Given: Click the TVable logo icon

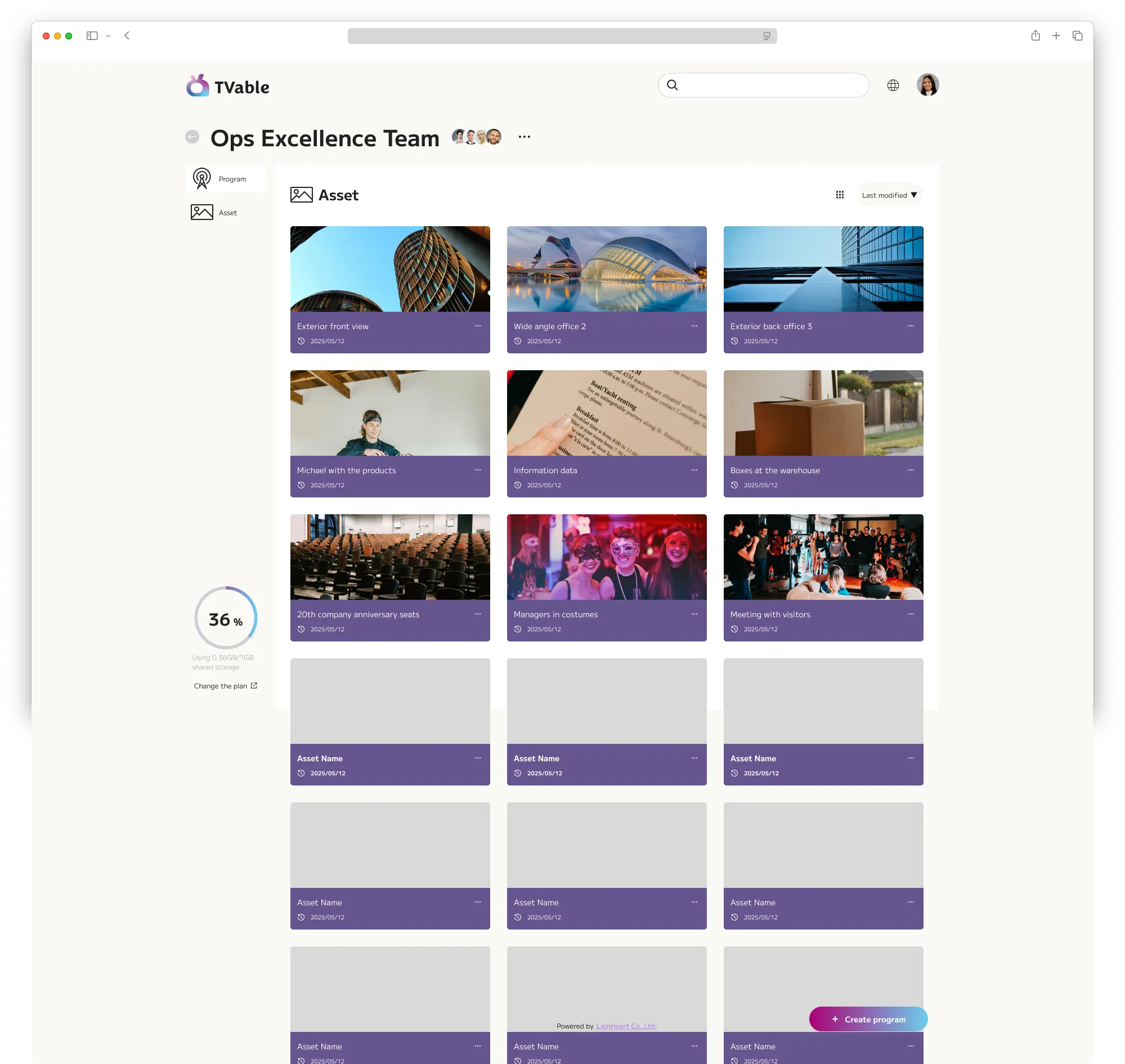Looking at the screenshot, I should pos(198,86).
